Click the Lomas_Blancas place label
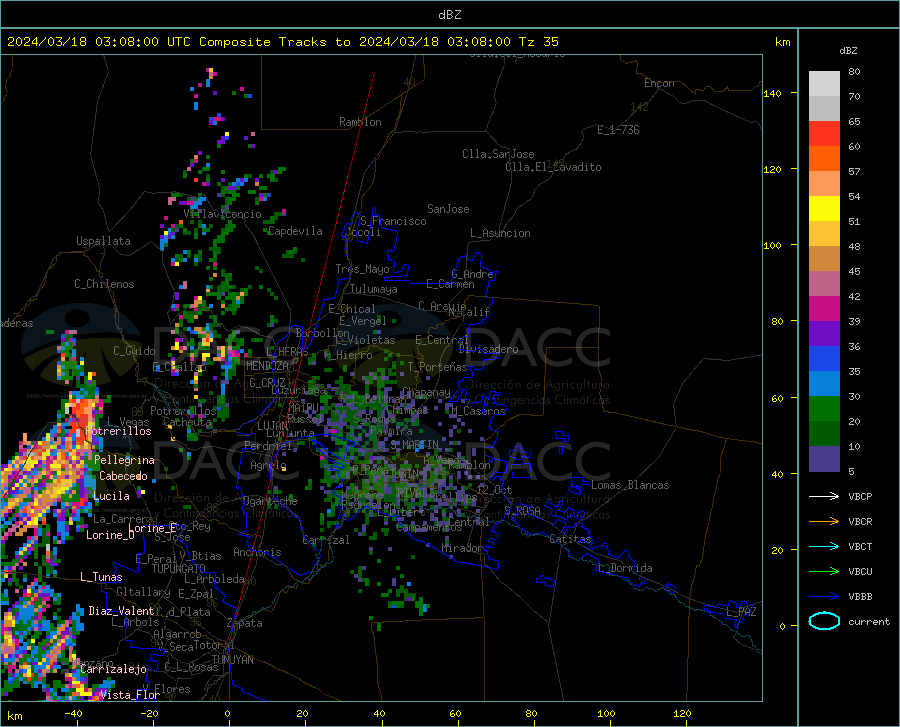 tap(630, 485)
